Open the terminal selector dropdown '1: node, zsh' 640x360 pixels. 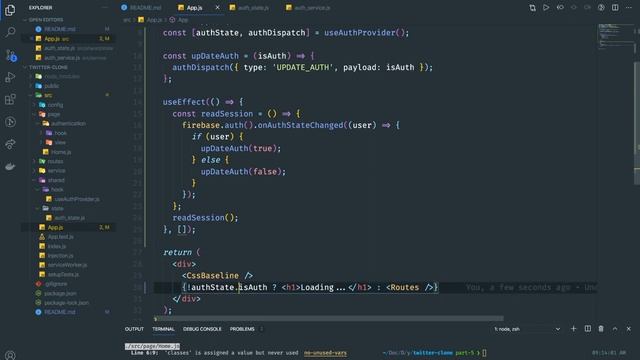click(527, 329)
